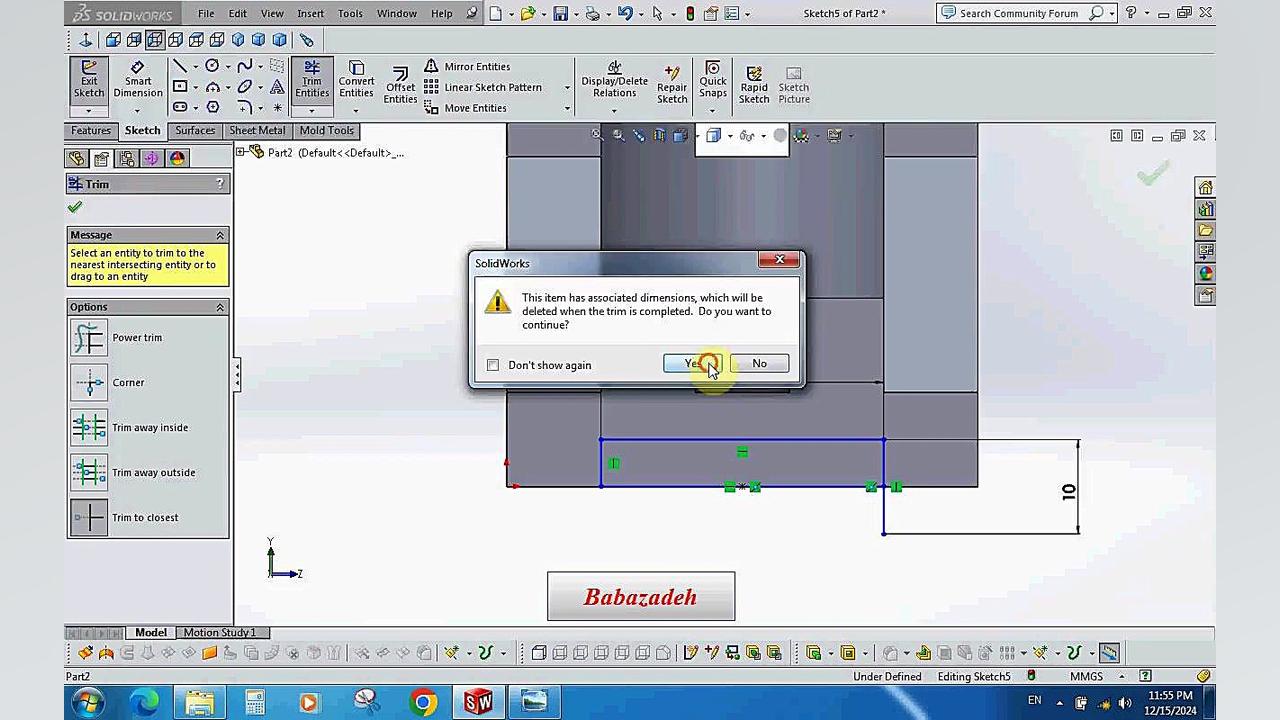Open the Smart Dimension dropdown arrow

(138, 110)
